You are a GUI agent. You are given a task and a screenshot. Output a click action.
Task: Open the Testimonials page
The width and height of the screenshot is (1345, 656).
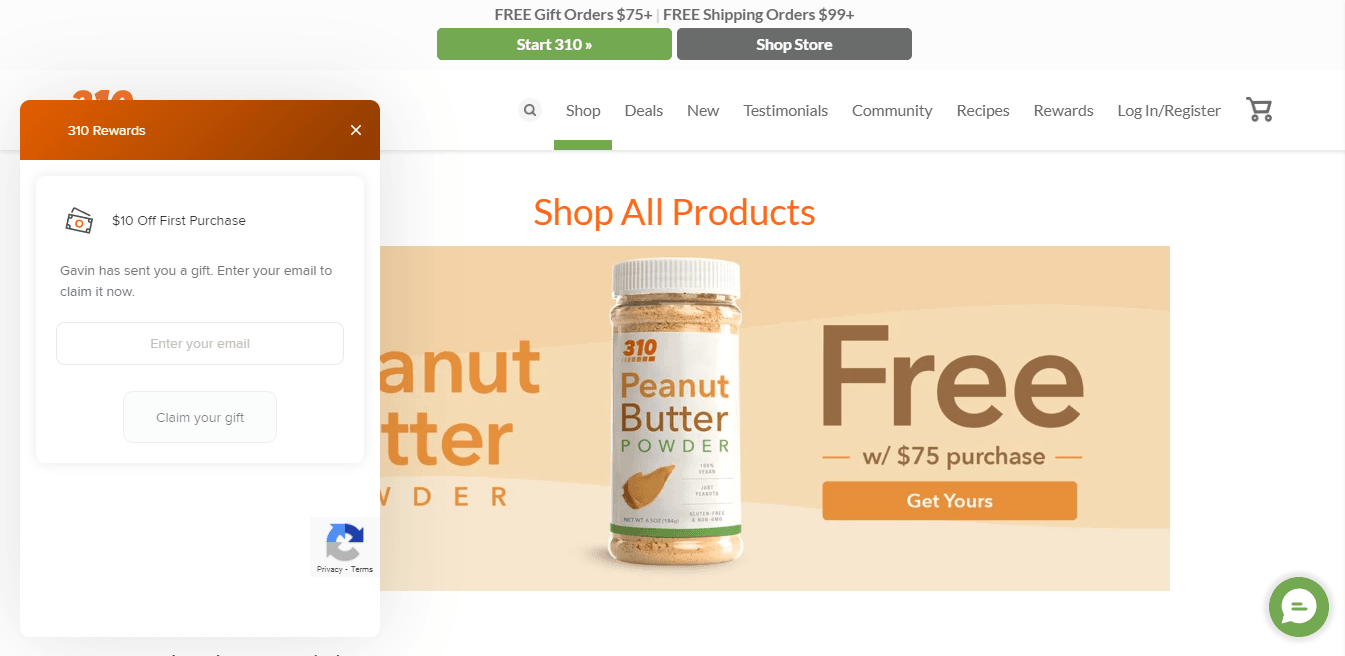click(785, 111)
